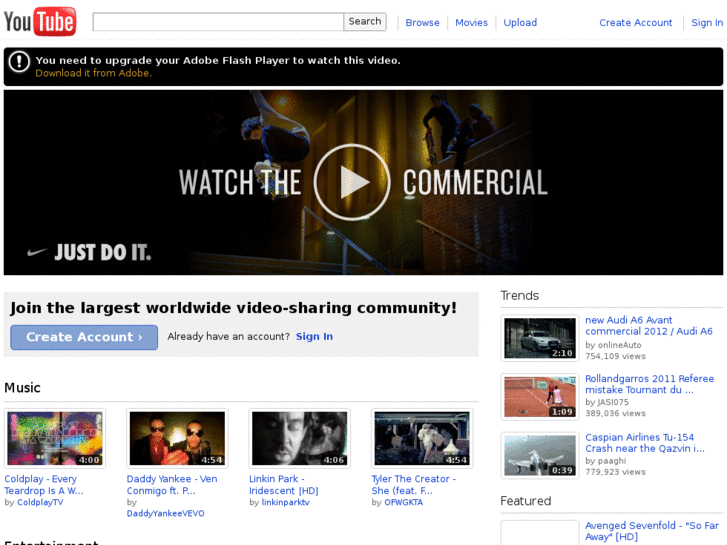Open the Movies menu link

click(472, 23)
